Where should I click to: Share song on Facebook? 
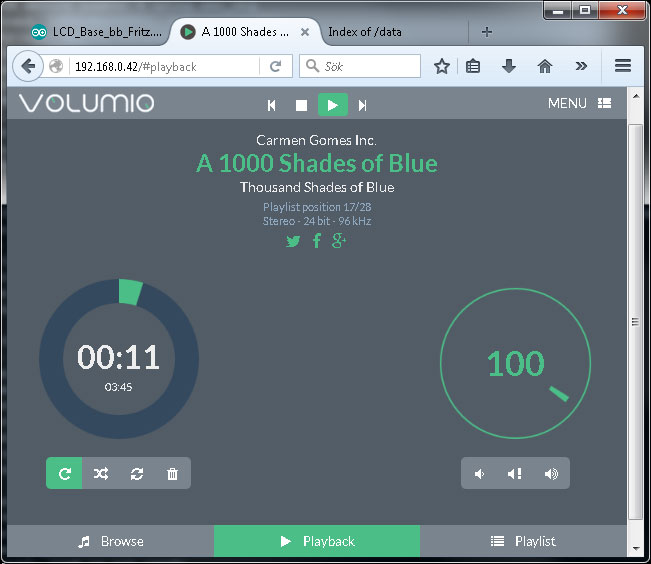pos(317,240)
